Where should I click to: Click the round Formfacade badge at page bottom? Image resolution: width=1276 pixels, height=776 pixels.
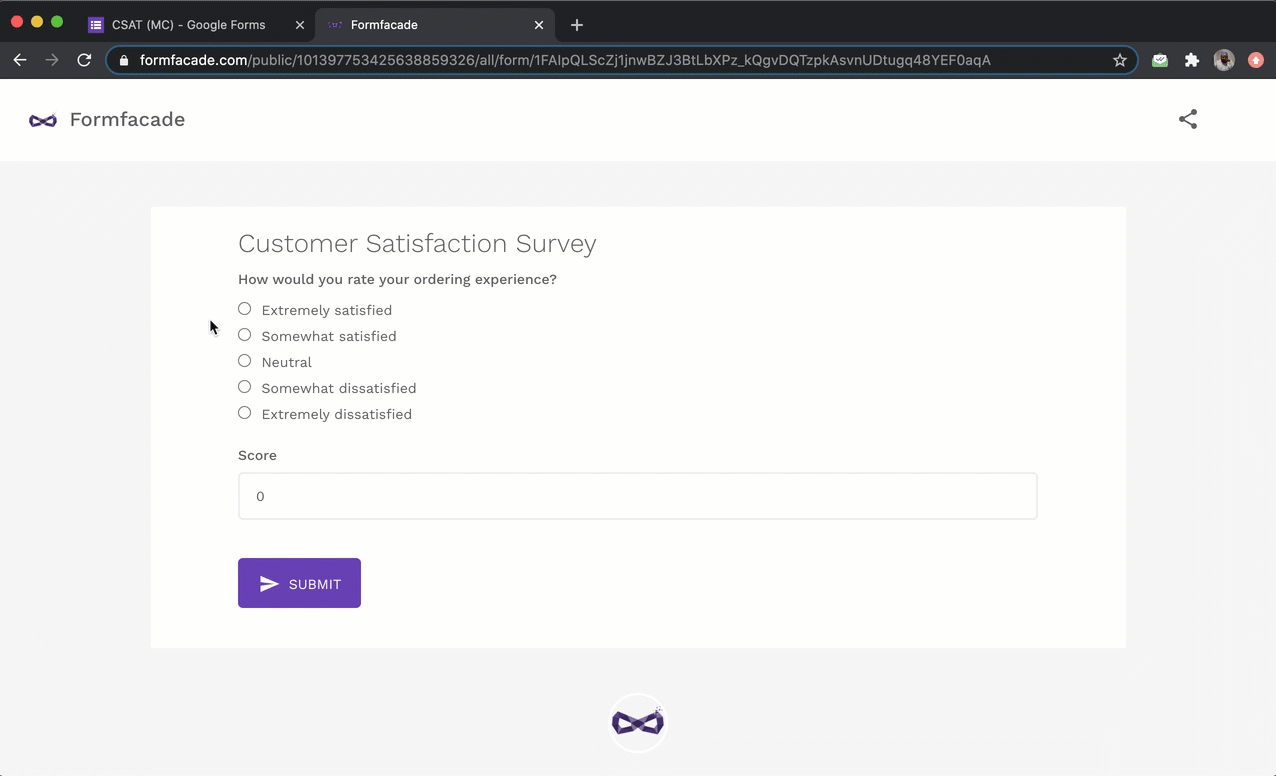tap(638, 722)
